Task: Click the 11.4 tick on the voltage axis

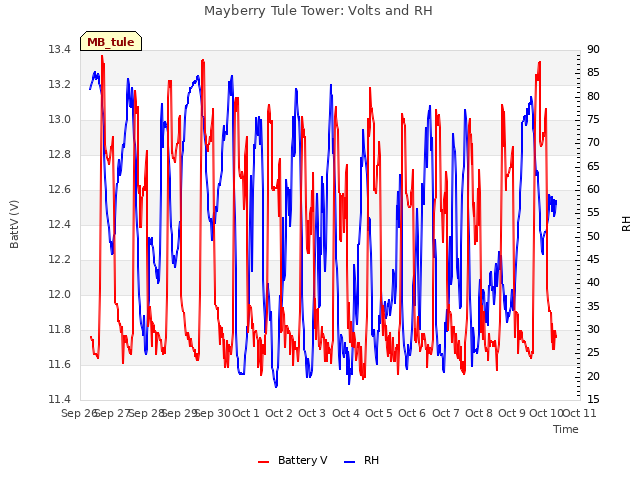Action: [x=59, y=400]
